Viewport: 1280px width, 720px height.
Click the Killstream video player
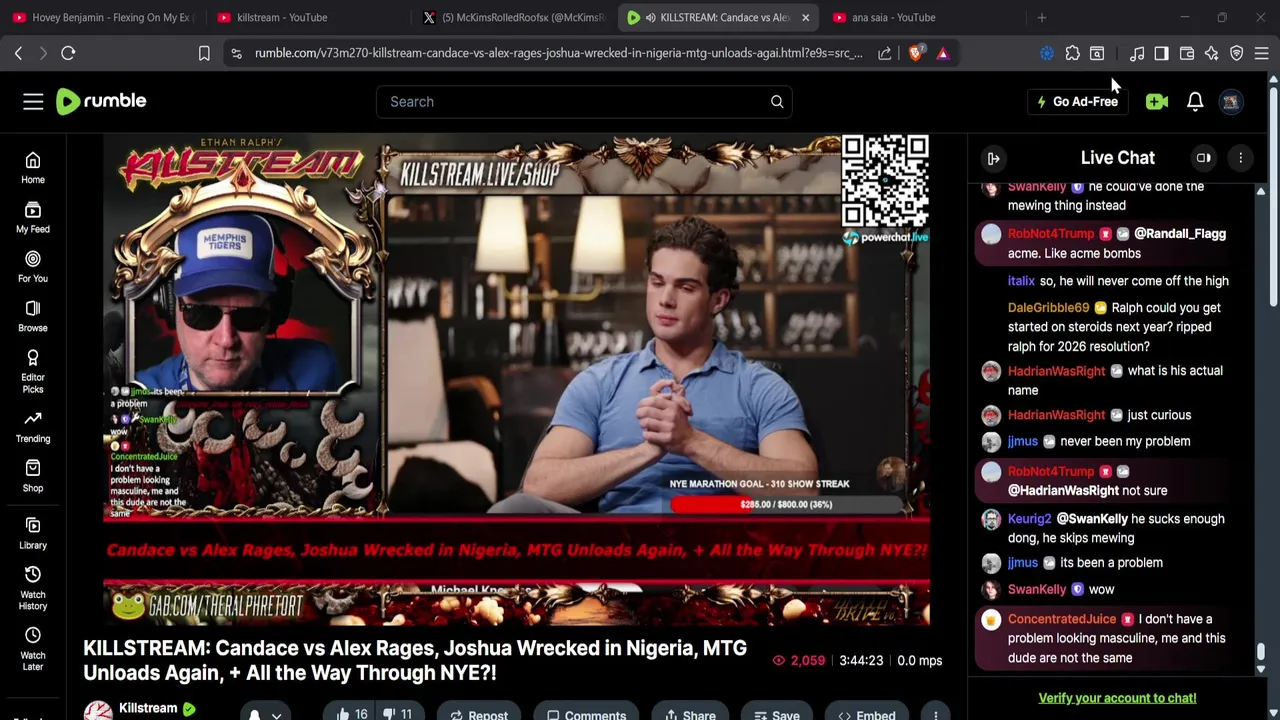coord(516,380)
